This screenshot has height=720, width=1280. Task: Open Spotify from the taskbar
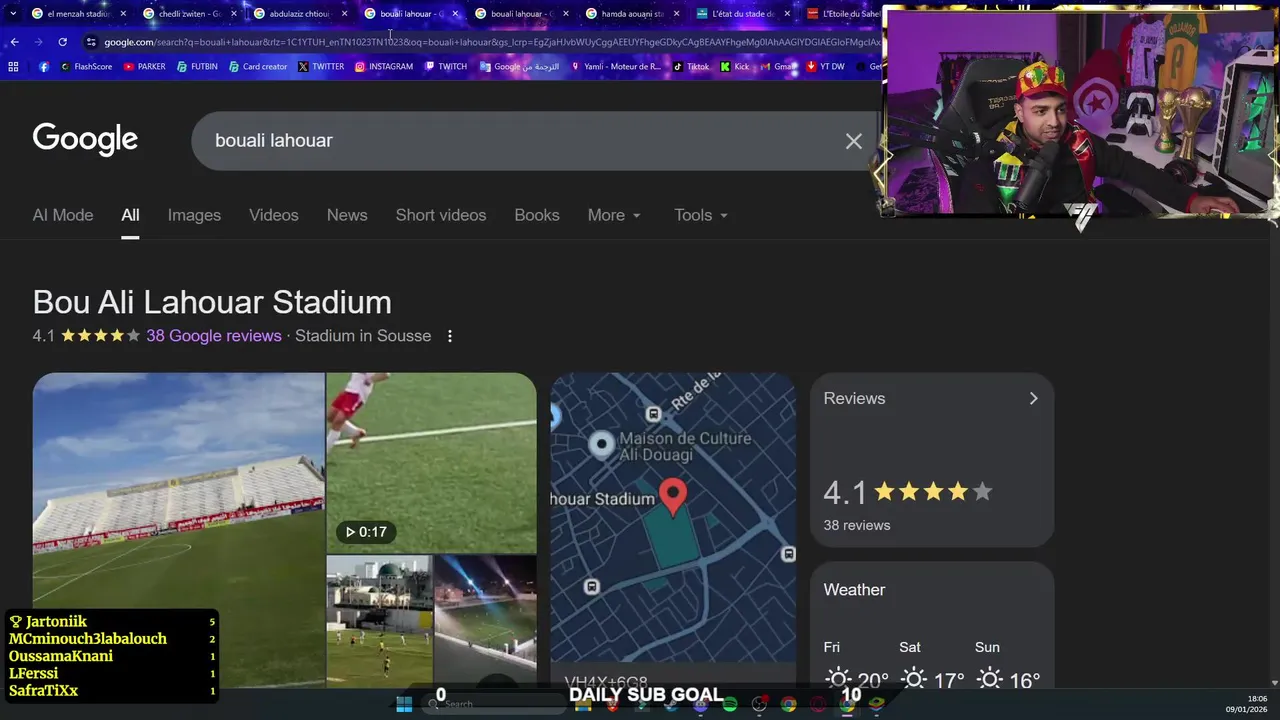click(730, 705)
